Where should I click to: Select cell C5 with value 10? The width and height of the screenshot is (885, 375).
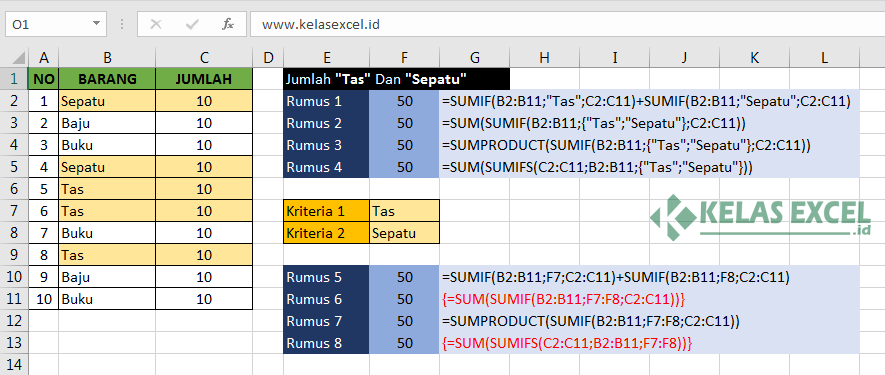[204, 167]
